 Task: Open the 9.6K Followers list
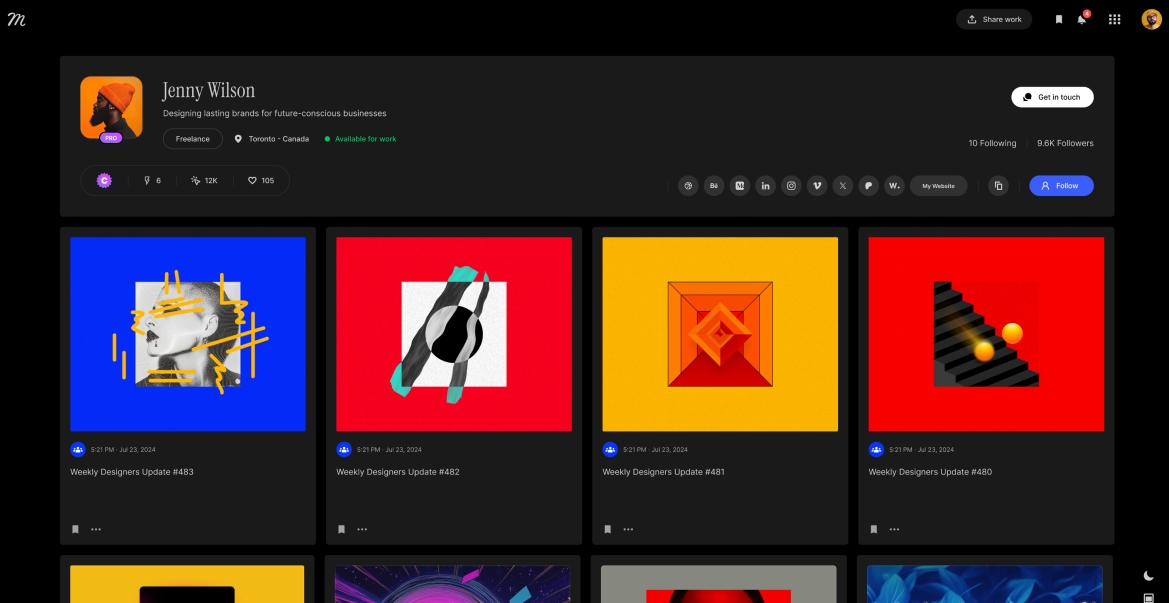pyautogui.click(x=1065, y=143)
